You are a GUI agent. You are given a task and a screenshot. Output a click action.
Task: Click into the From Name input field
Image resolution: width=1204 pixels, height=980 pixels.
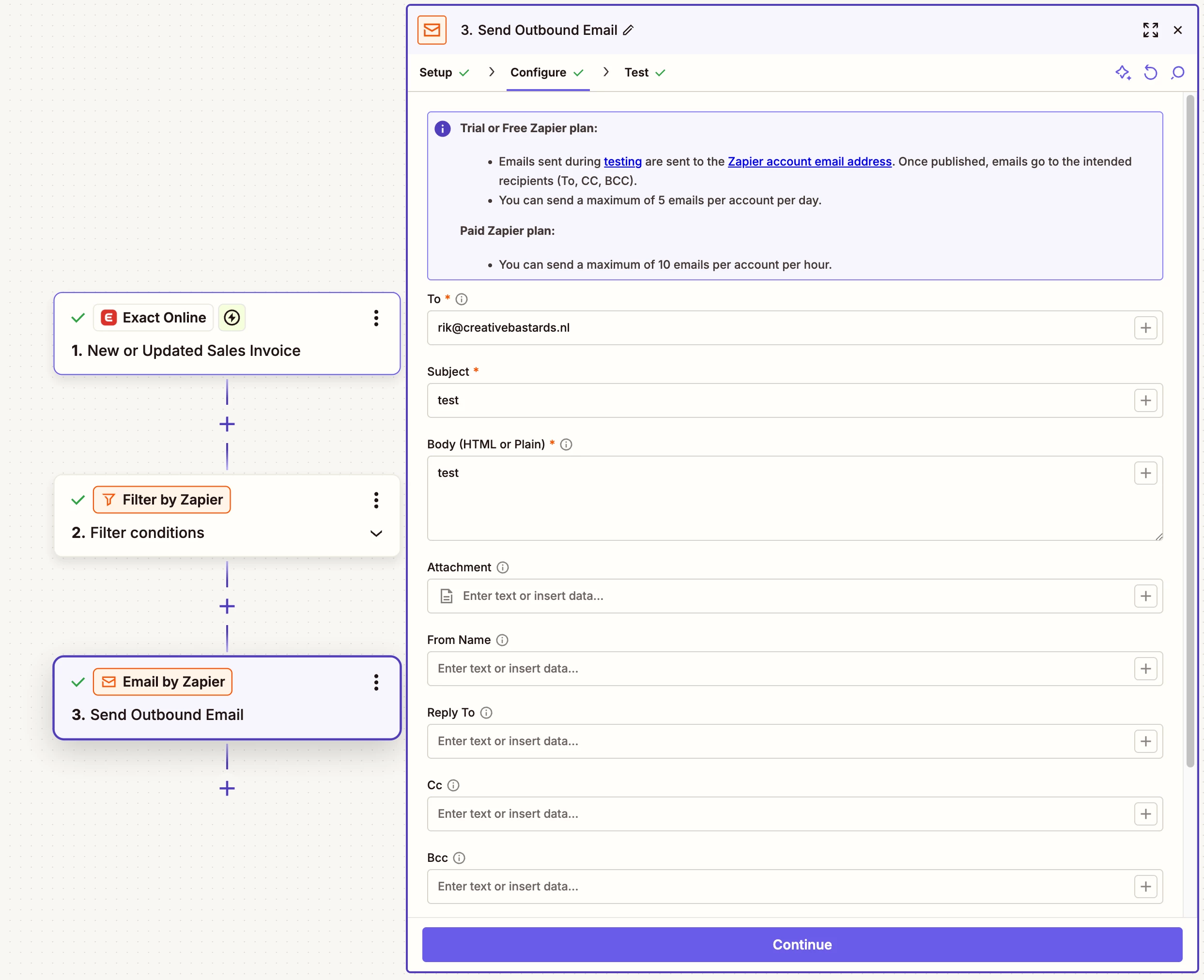pyautogui.click(x=779, y=668)
